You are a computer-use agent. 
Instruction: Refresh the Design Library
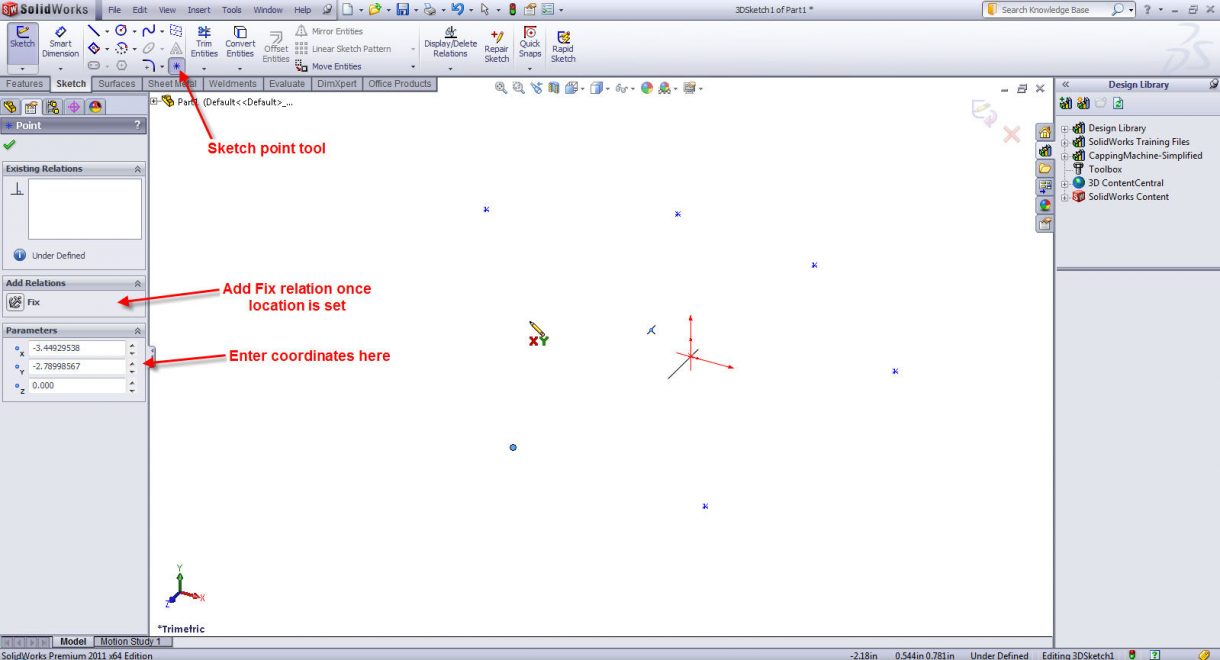coord(1118,102)
